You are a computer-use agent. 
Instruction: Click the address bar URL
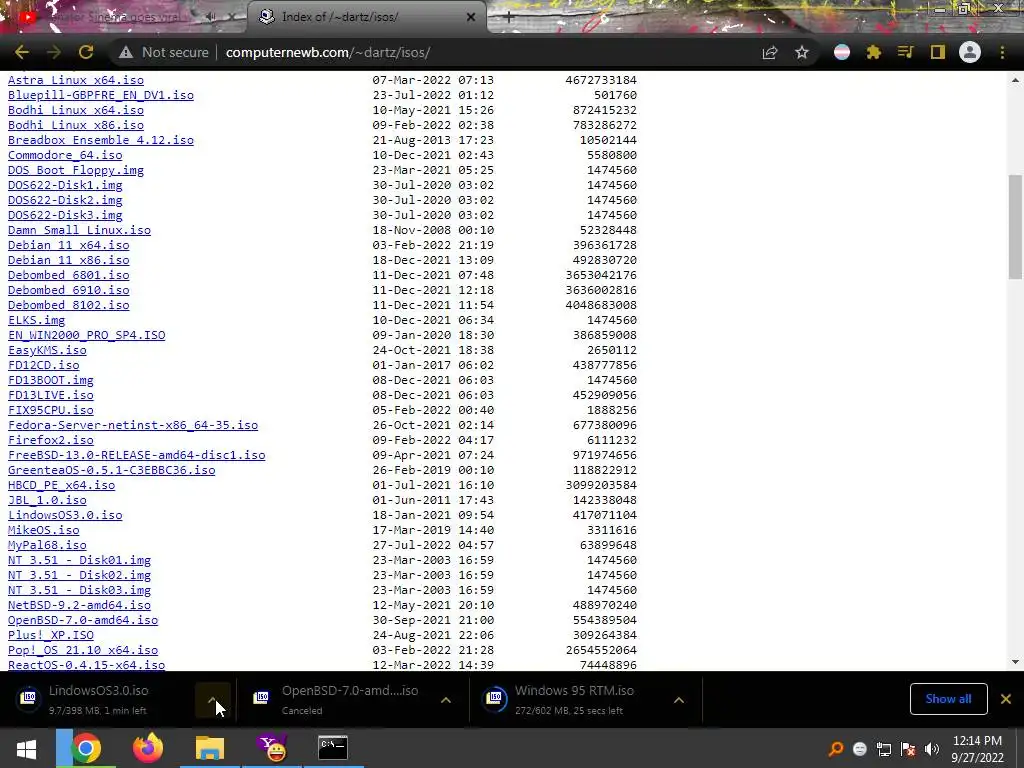(x=328, y=52)
